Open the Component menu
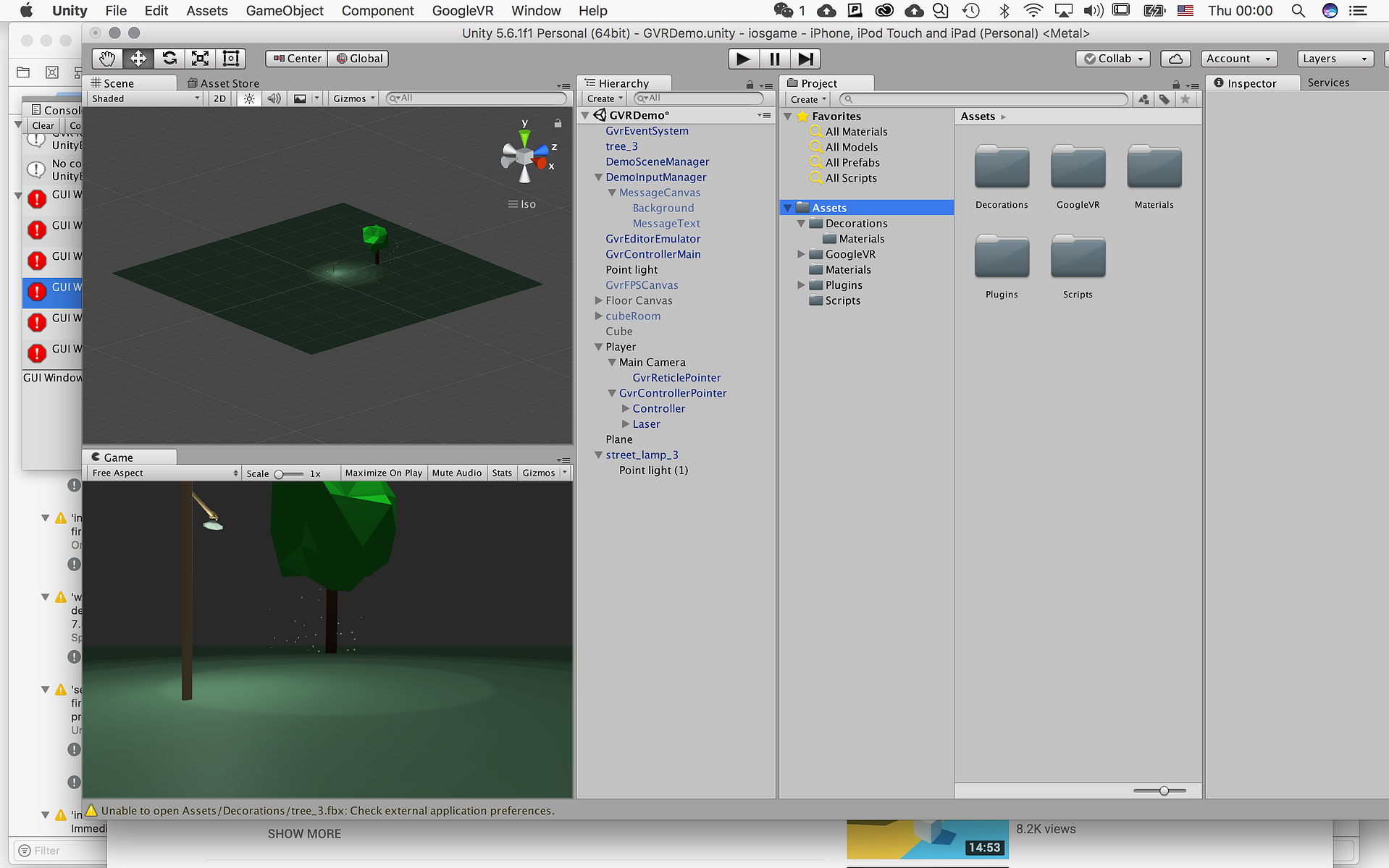Image resolution: width=1389 pixels, height=868 pixels. pyautogui.click(x=377, y=11)
